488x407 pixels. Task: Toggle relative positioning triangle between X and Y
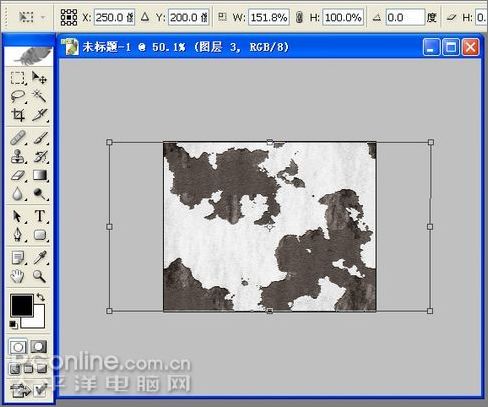145,17
